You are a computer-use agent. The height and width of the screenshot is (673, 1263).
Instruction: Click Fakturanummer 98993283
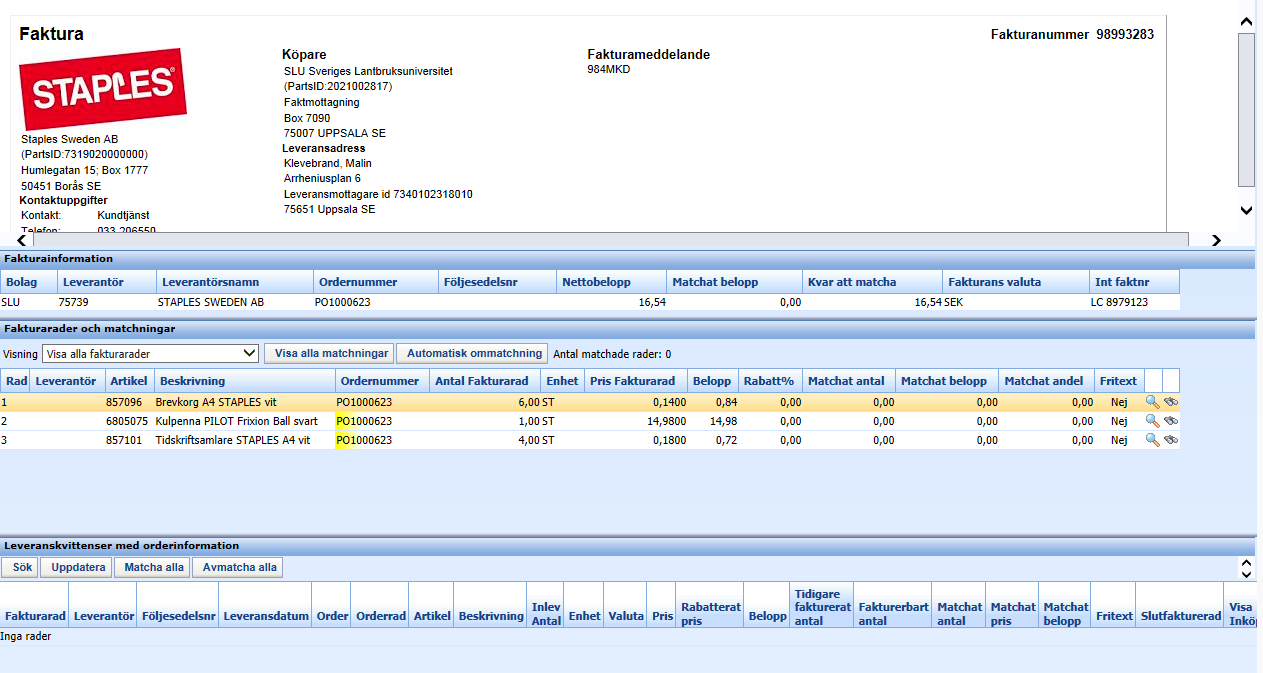1124,34
